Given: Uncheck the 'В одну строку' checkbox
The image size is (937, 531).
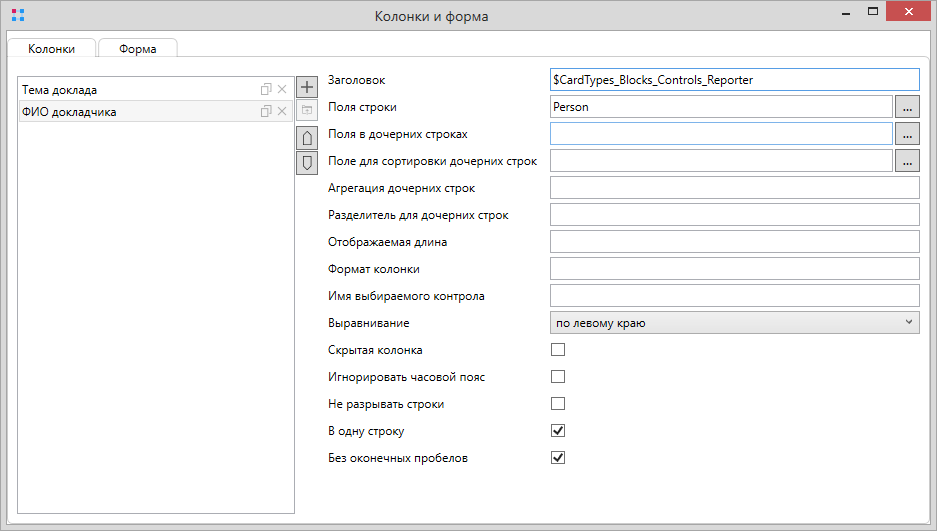Looking at the screenshot, I should (558, 431).
